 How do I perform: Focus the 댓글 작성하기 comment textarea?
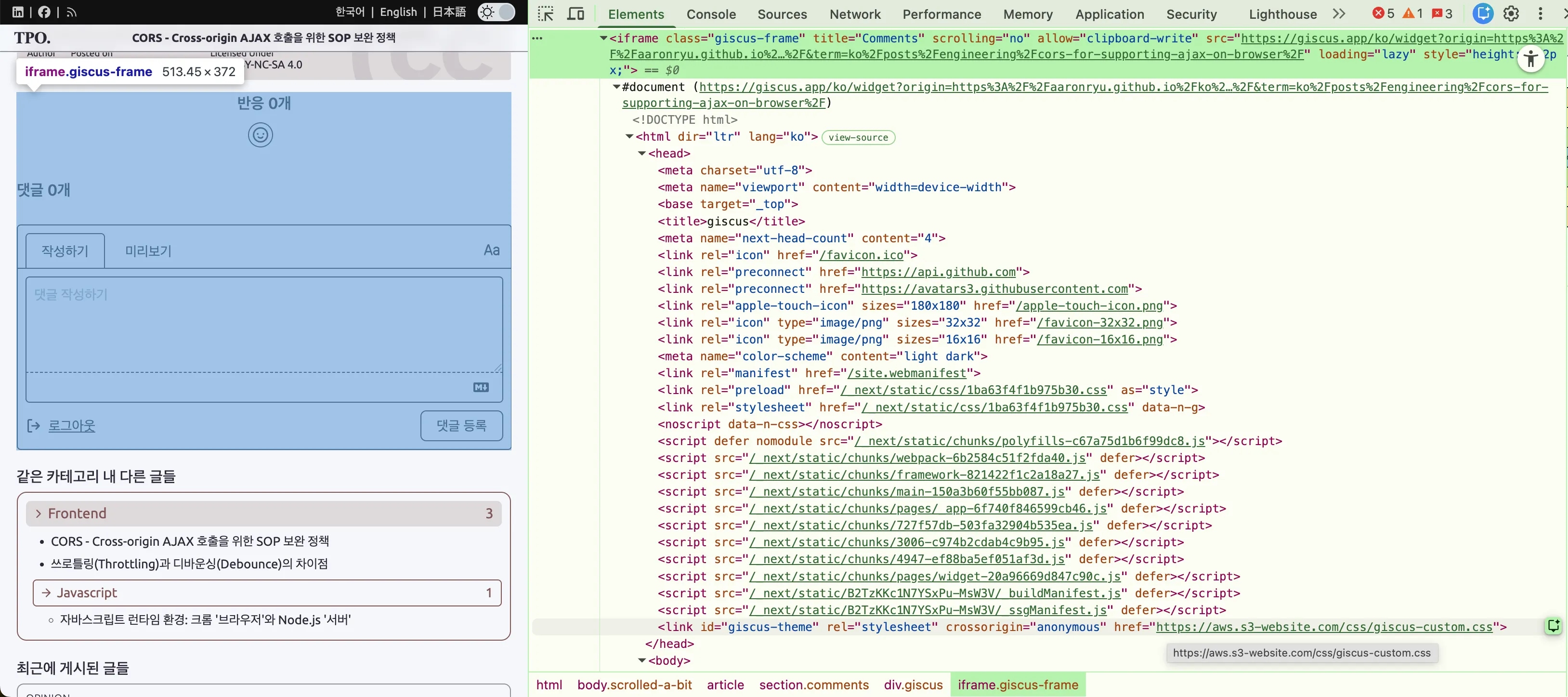coord(264,325)
